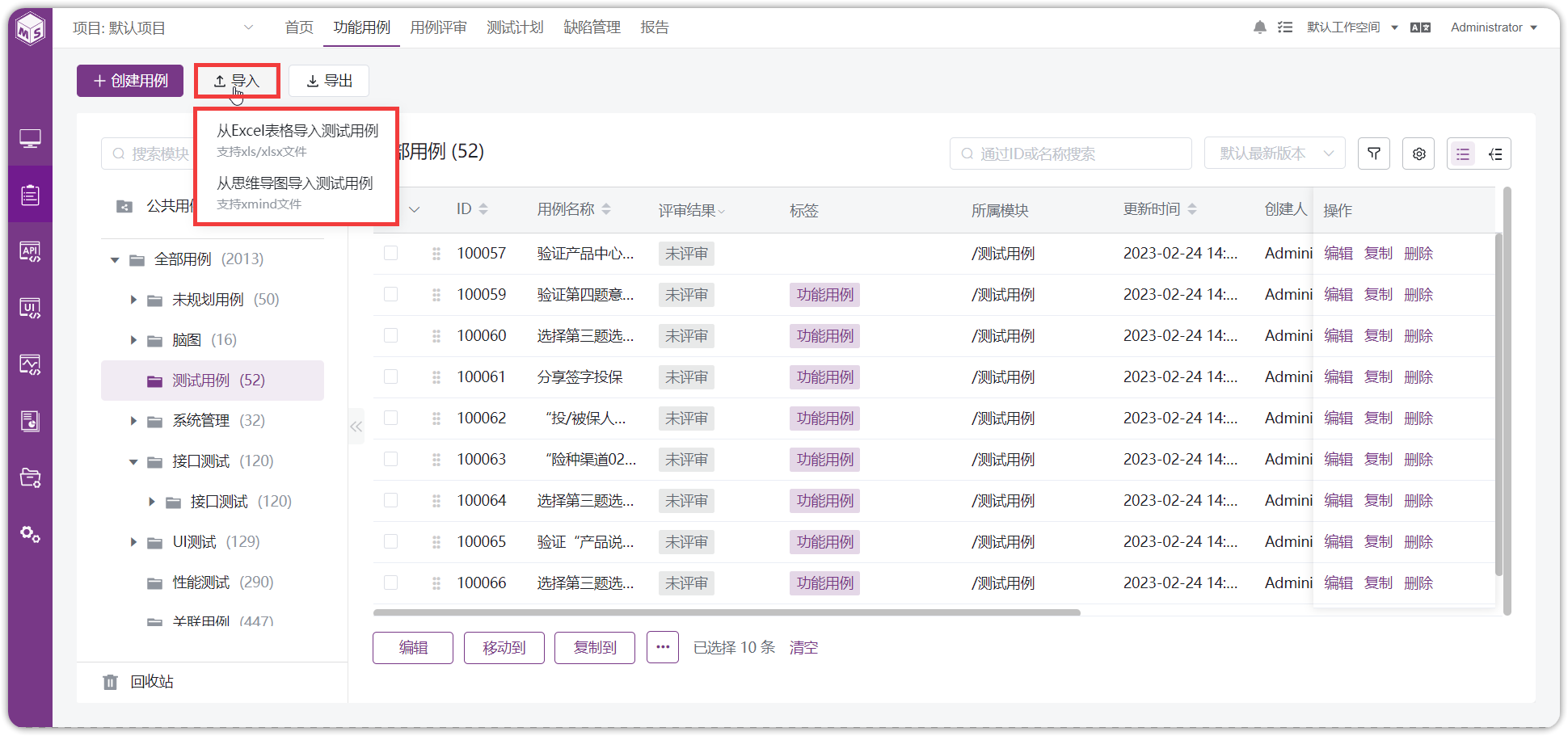Click the 导出 export button
This screenshot has height=736, width=1568.
(x=329, y=81)
